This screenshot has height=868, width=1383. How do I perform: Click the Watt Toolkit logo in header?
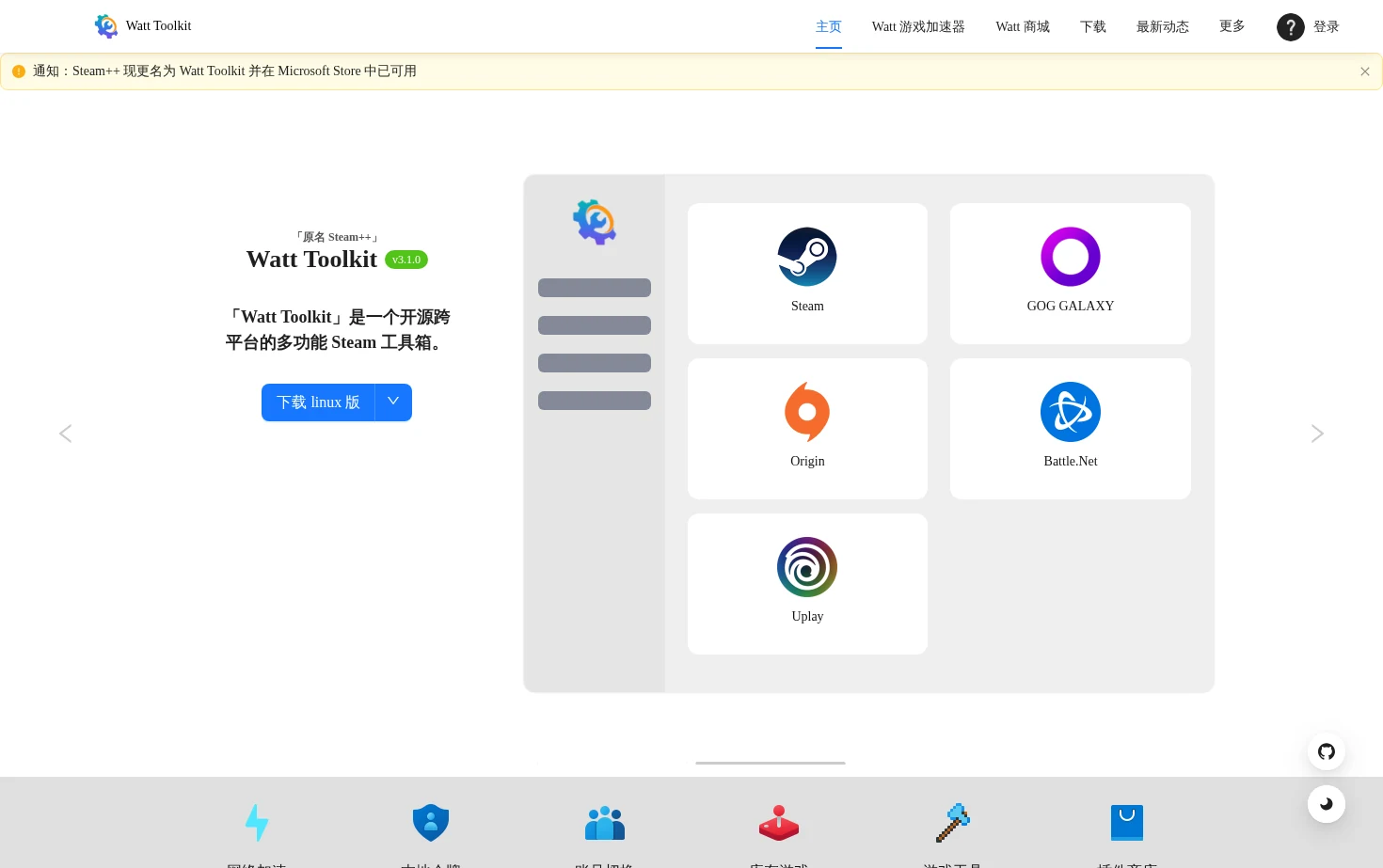click(x=106, y=26)
